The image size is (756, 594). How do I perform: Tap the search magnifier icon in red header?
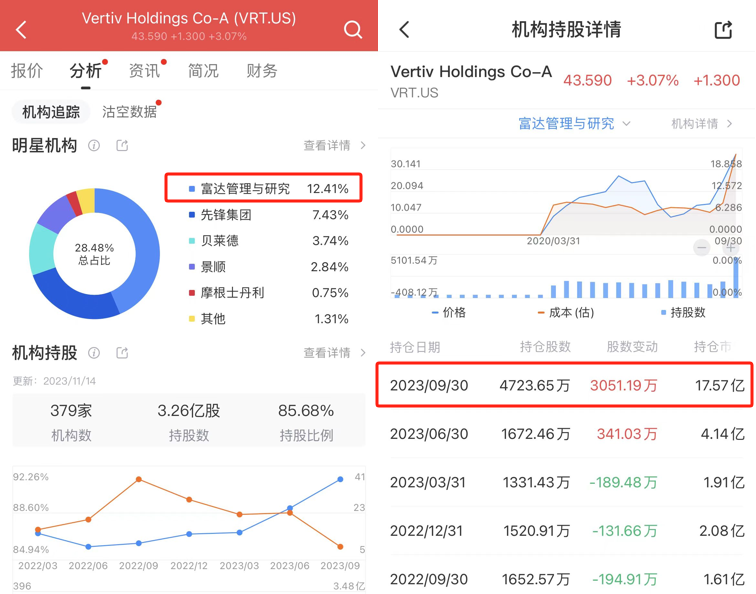(353, 29)
